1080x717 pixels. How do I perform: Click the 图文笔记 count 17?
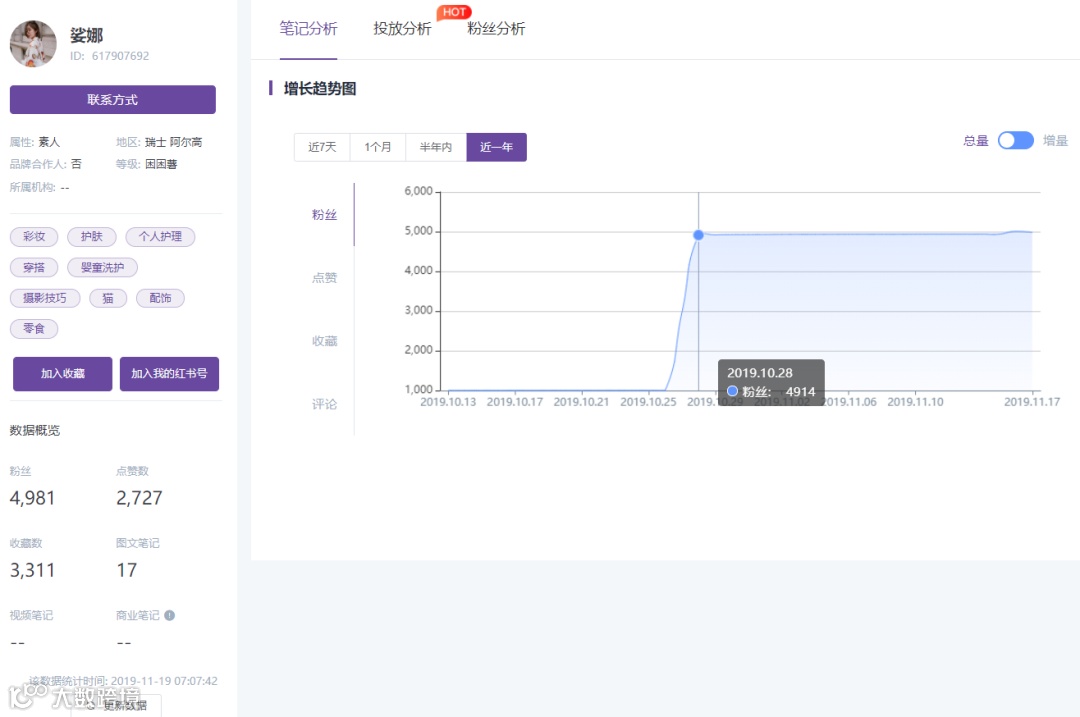click(x=127, y=570)
